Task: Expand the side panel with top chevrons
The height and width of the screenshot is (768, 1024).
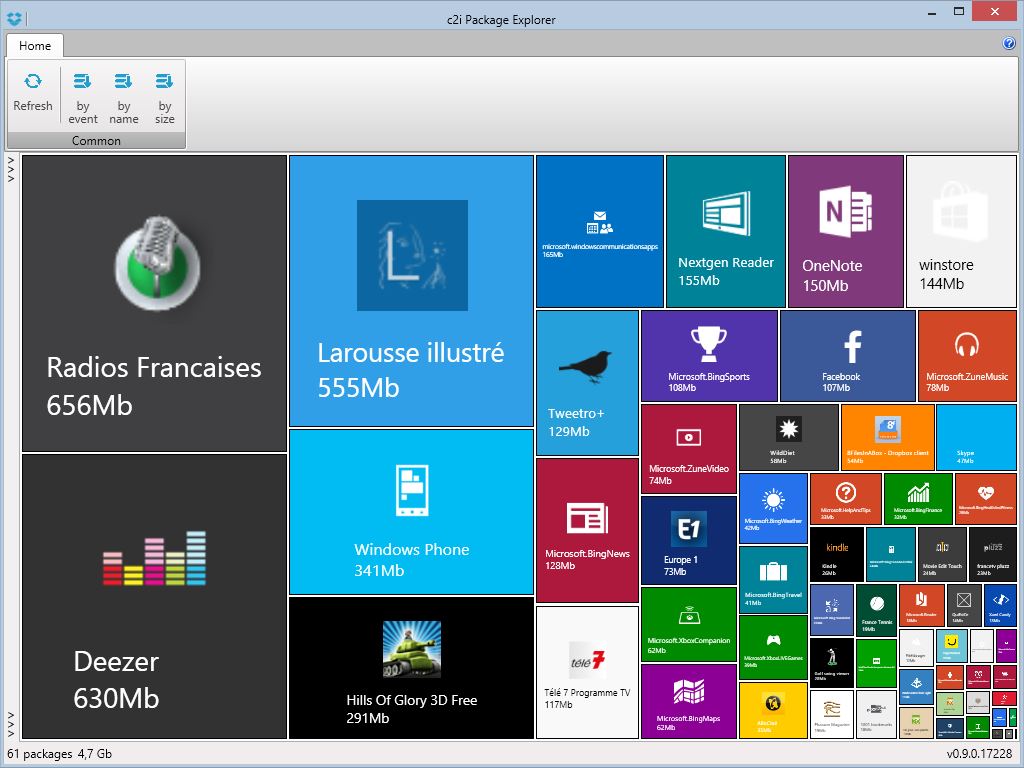Action: [x=11, y=168]
